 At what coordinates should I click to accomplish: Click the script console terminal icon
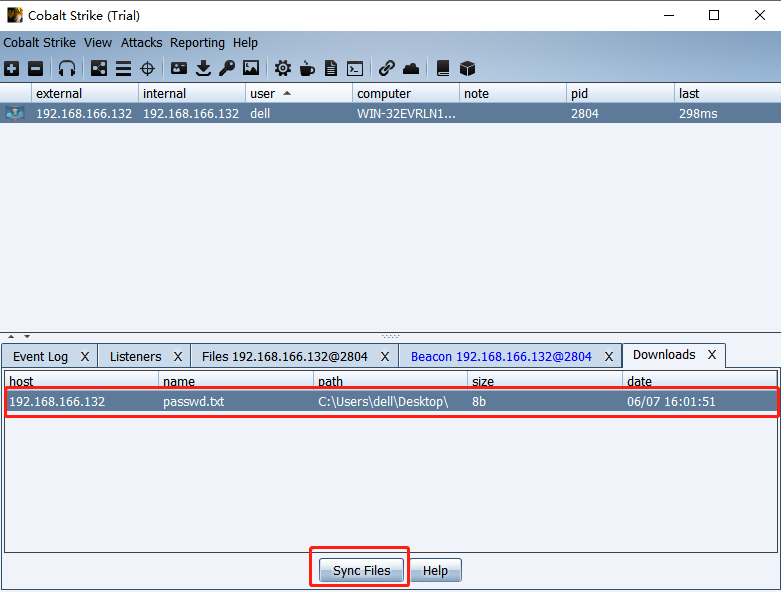tap(355, 68)
